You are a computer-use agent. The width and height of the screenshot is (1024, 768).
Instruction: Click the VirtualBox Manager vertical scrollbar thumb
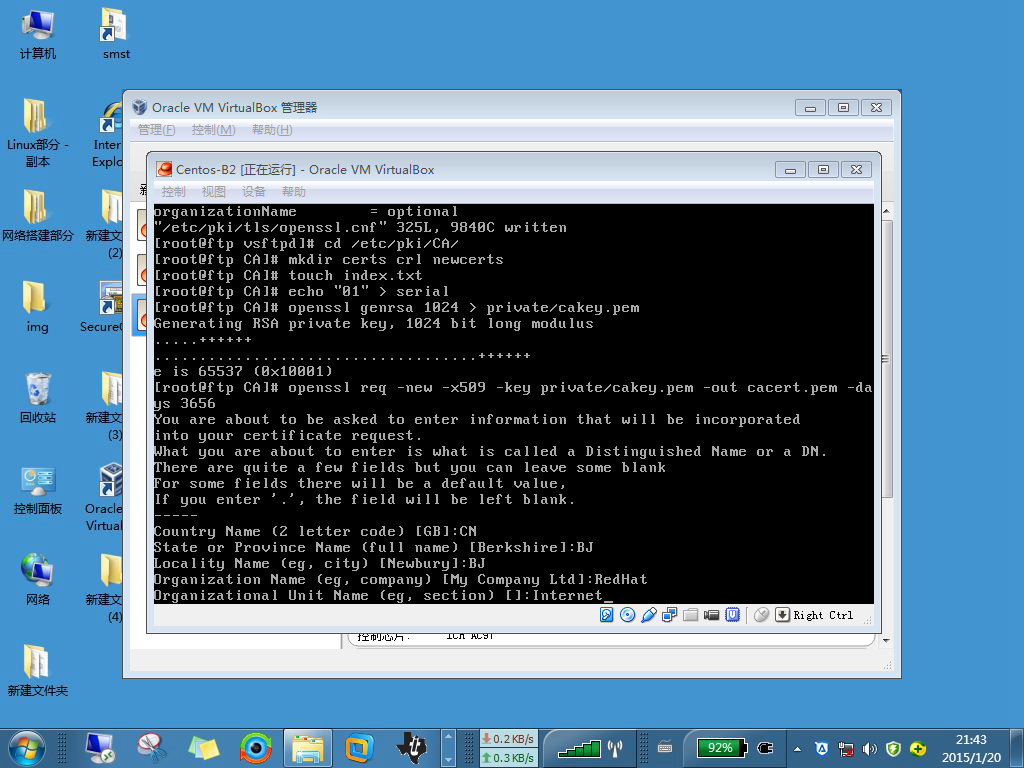click(x=886, y=359)
